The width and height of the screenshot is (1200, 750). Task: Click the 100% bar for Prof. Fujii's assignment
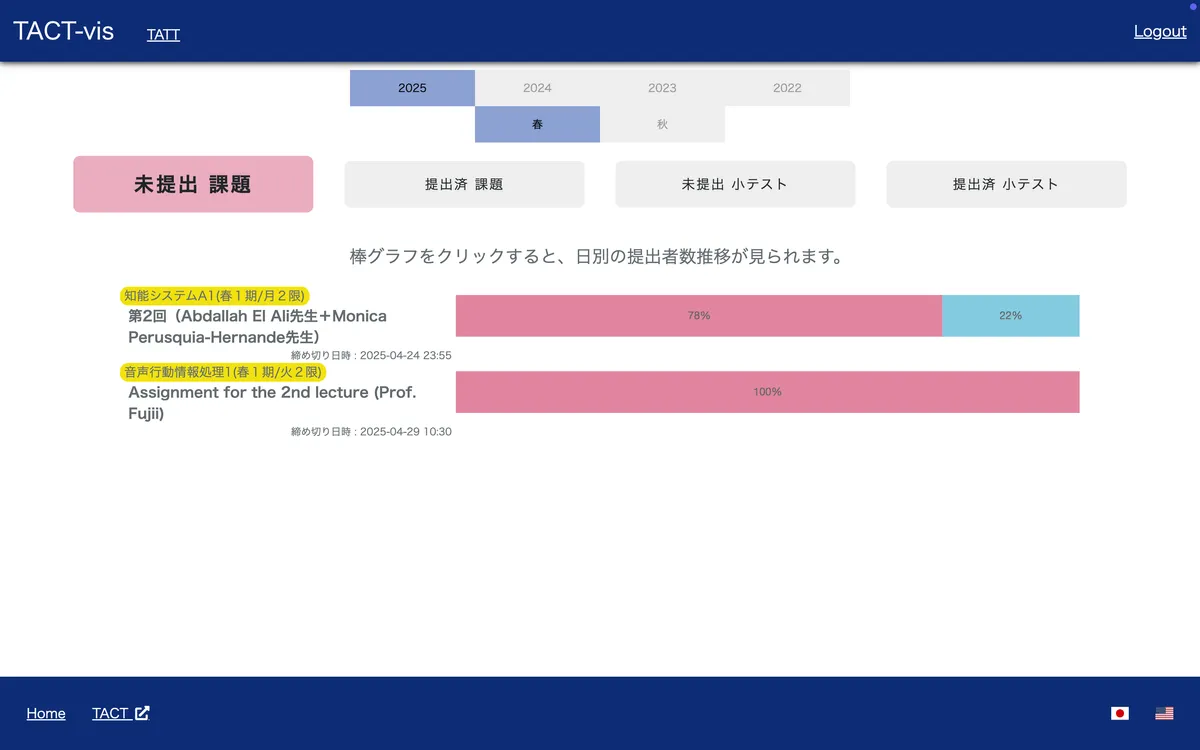(x=767, y=392)
